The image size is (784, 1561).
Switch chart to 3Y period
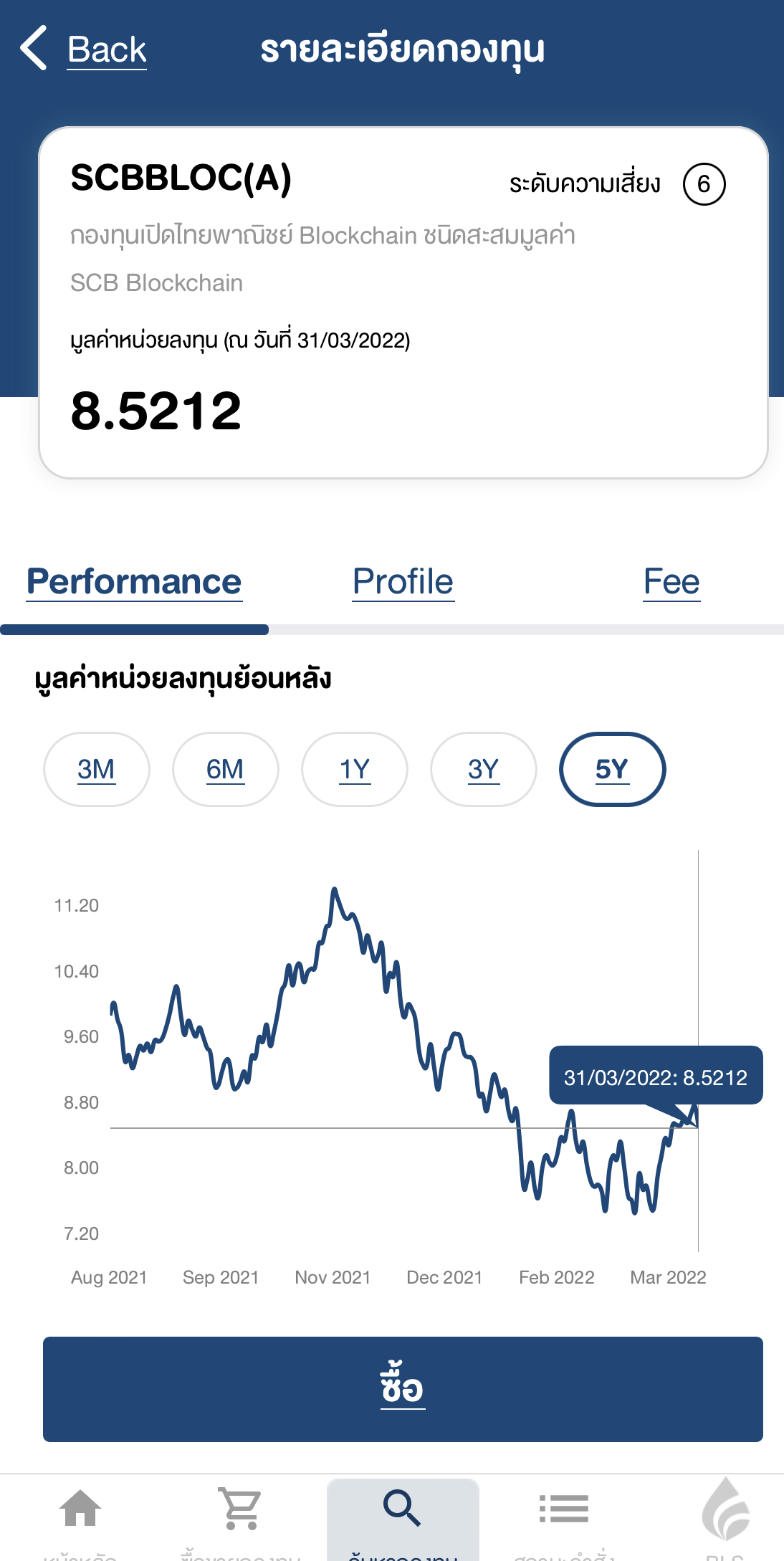point(483,769)
